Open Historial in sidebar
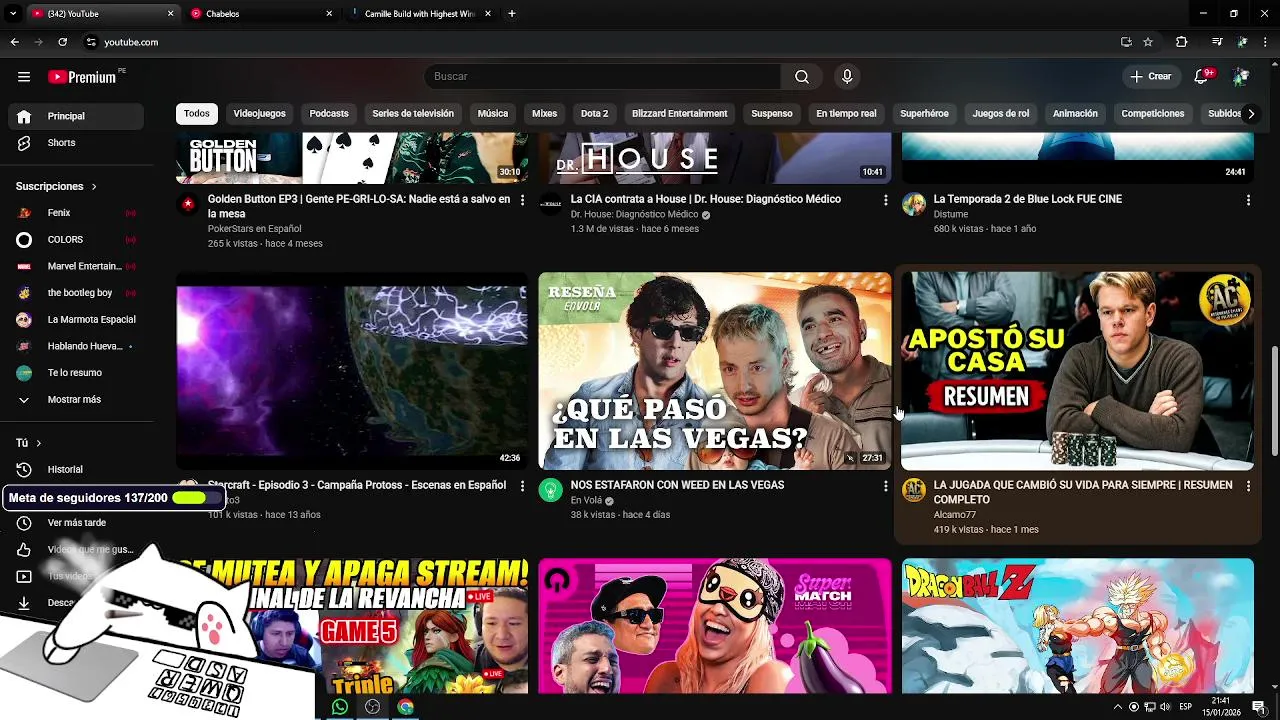 point(77,470)
